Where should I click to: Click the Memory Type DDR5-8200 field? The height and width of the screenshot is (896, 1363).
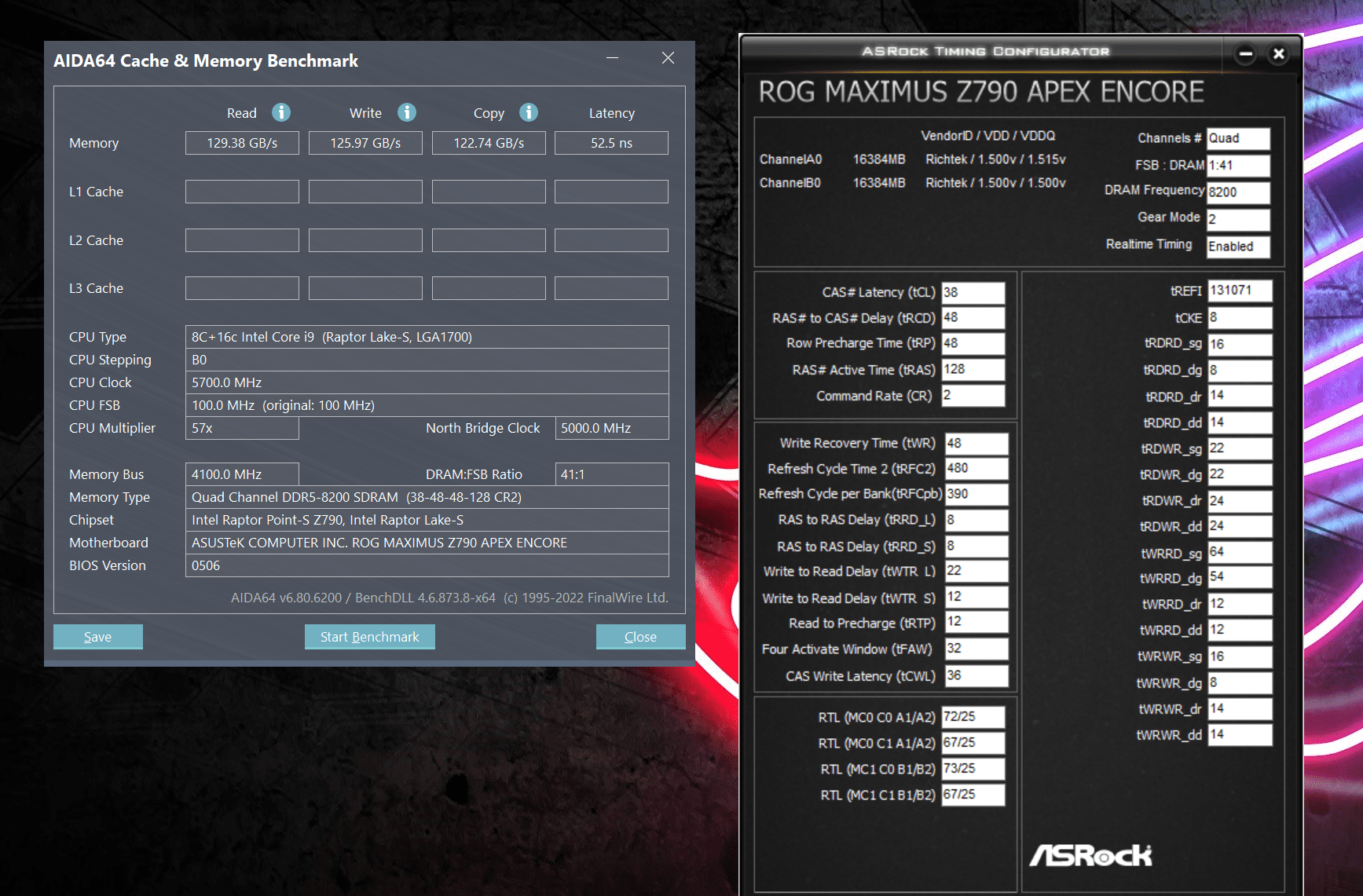427,497
